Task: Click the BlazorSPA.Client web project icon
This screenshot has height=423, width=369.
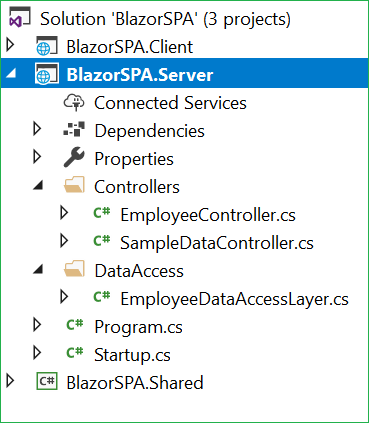Action: click(47, 46)
